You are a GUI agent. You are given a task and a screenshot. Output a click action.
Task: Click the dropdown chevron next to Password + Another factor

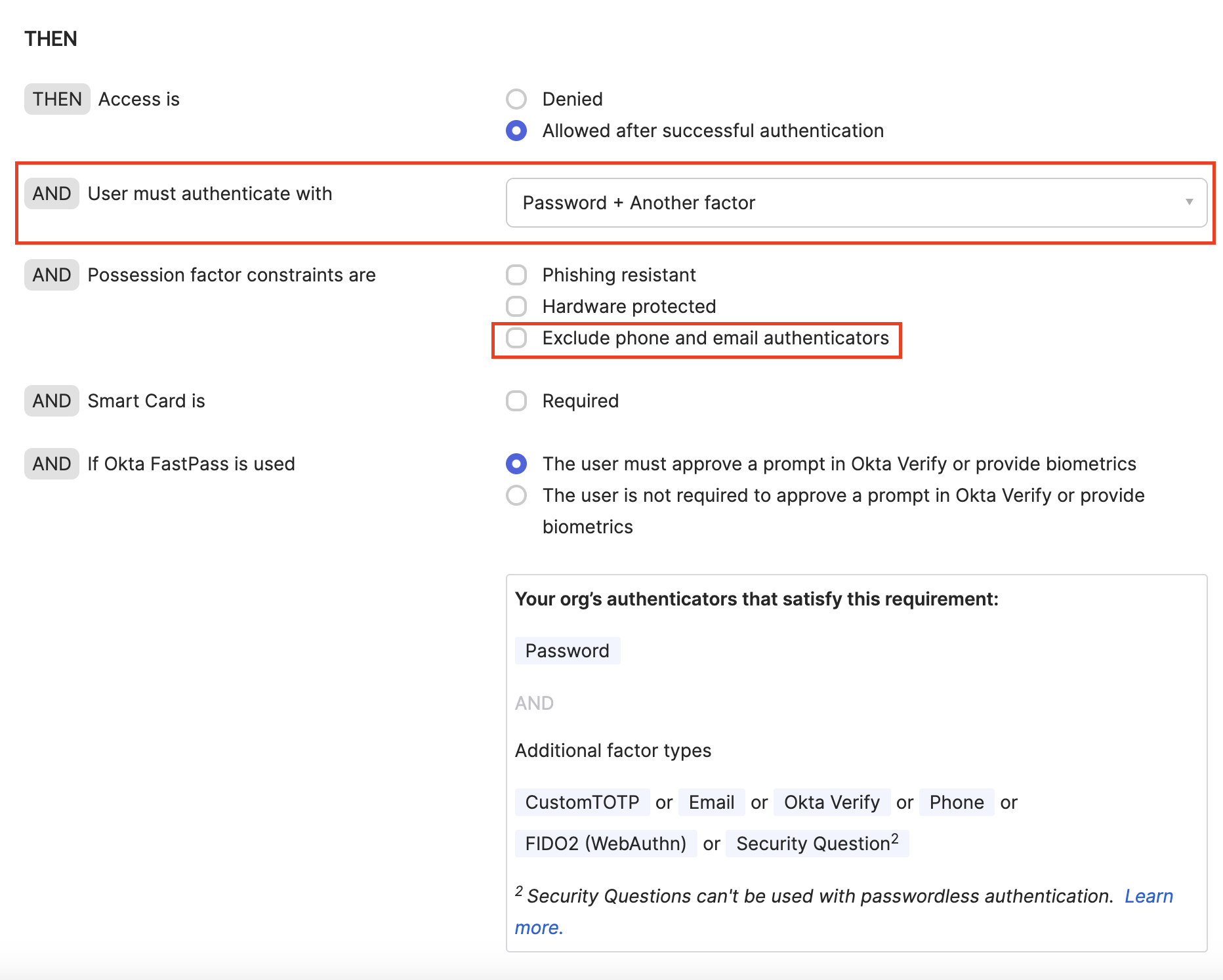pos(1188,203)
